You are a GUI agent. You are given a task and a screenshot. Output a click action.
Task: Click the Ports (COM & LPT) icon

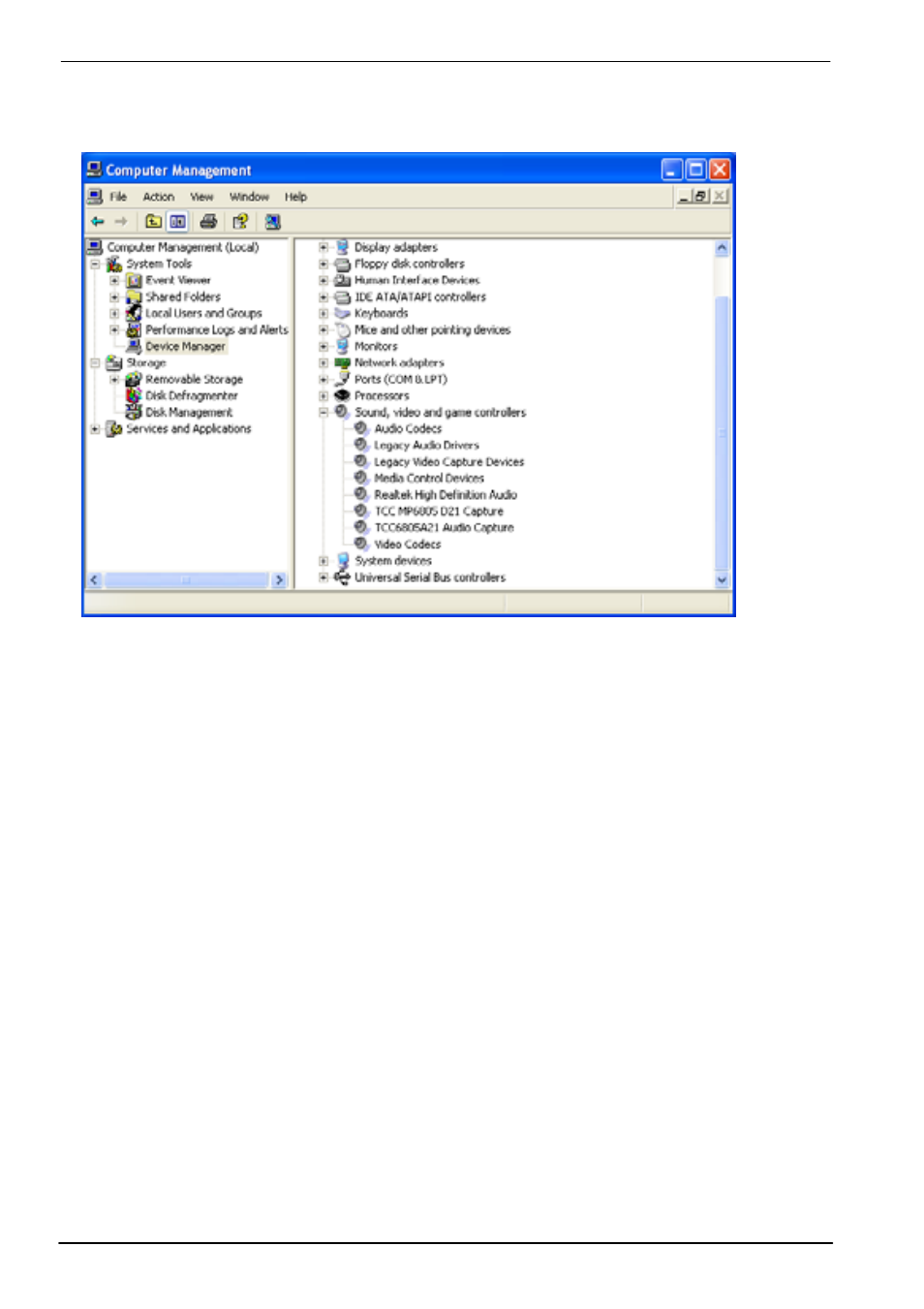pyautogui.click(x=342, y=379)
